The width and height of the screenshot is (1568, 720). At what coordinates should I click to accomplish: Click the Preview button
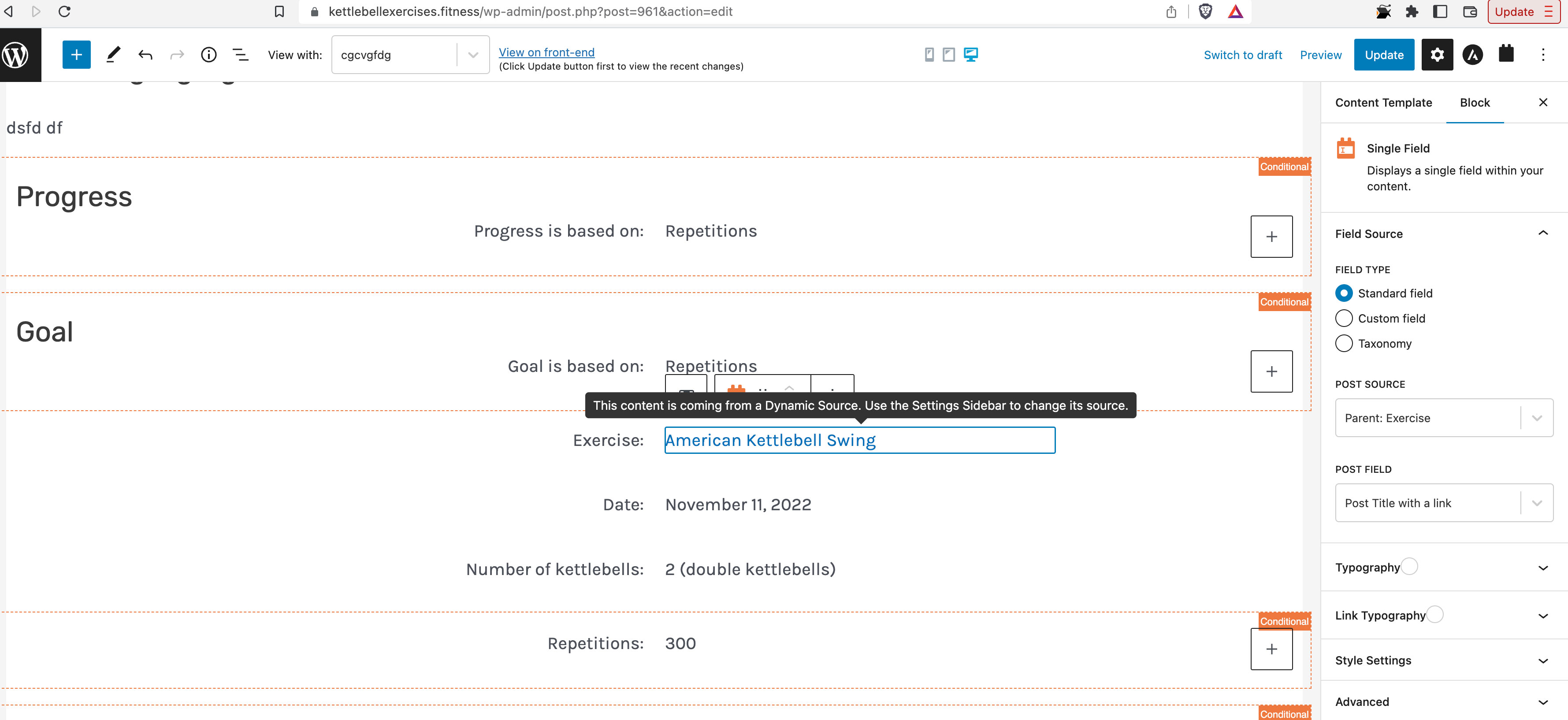(x=1320, y=55)
